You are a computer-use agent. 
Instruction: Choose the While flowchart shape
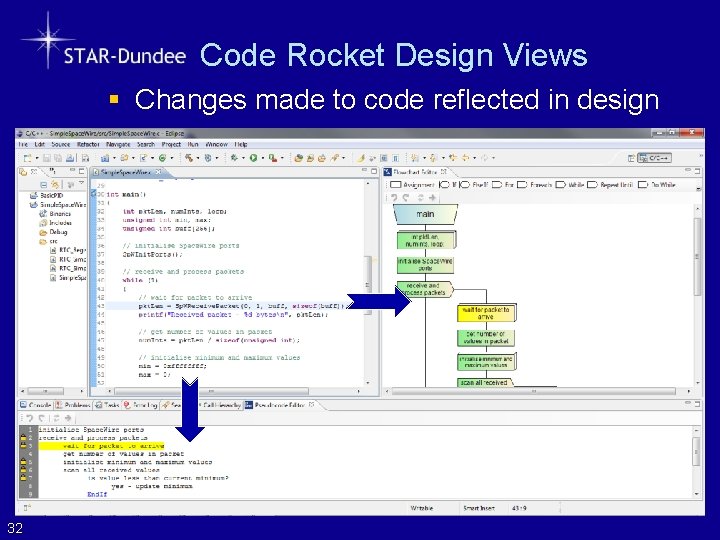click(570, 185)
